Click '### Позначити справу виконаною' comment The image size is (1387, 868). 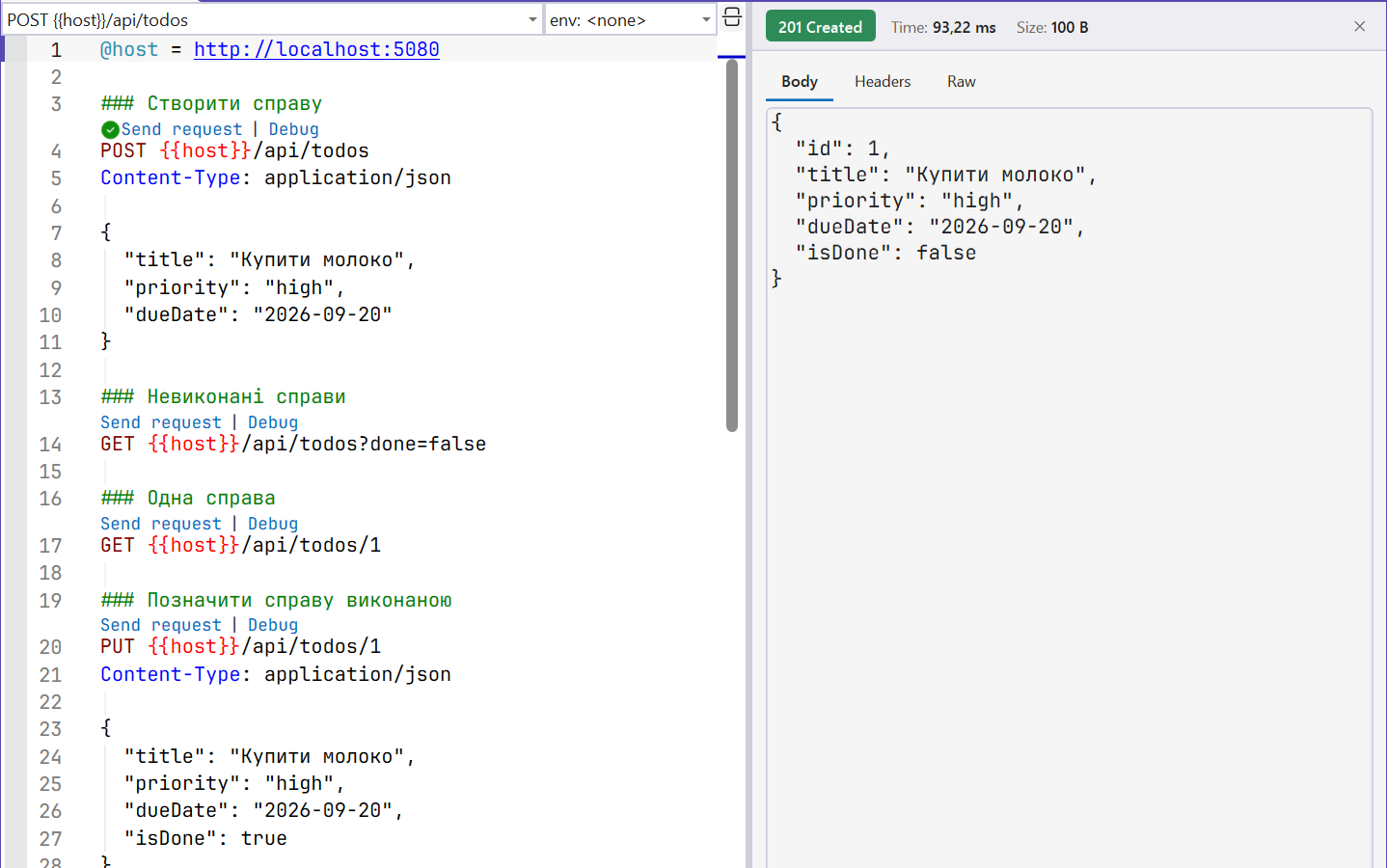(276, 600)
